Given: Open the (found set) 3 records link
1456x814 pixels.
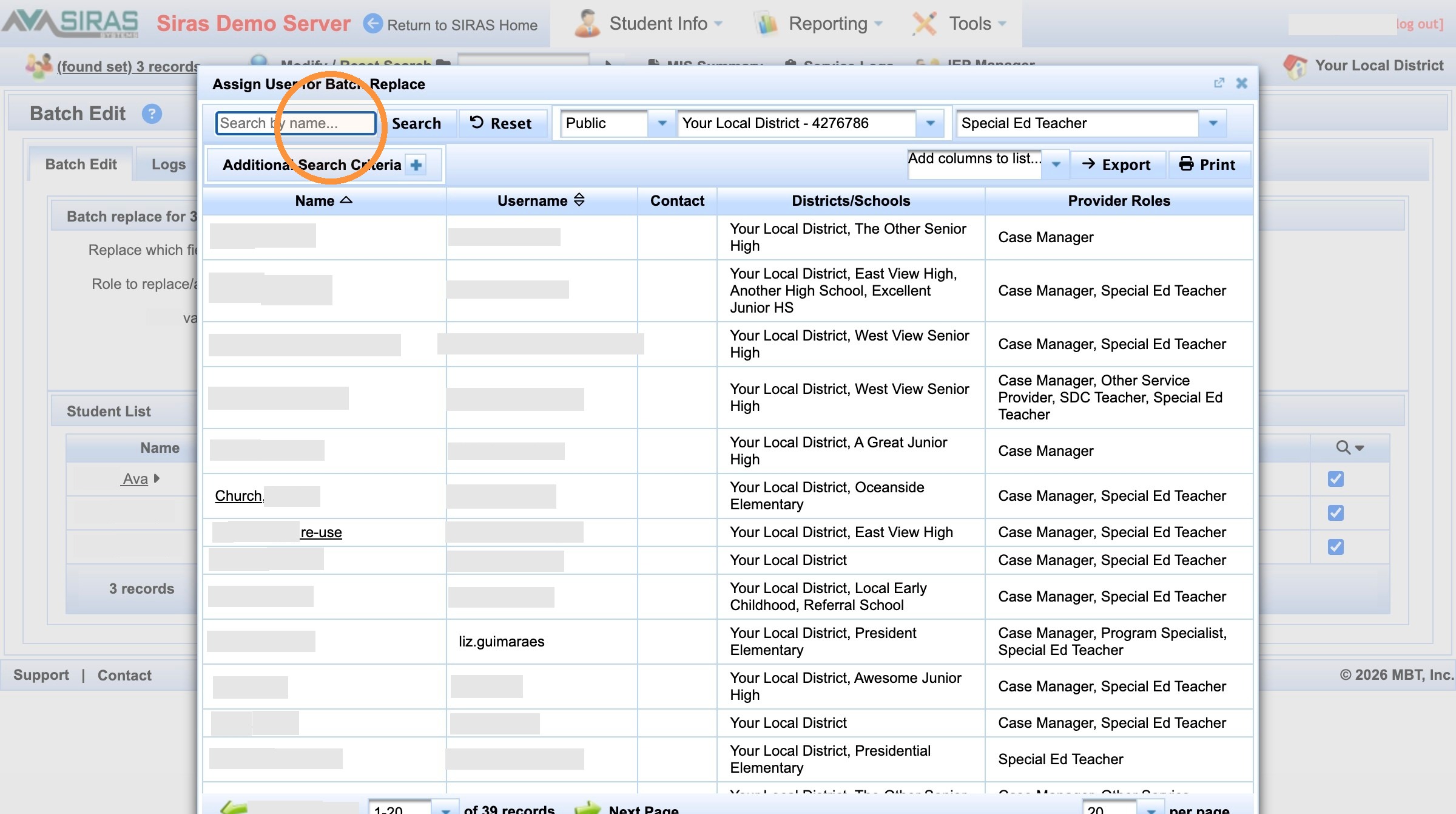Looking at the screenshot, I should (x=129, y=66).
